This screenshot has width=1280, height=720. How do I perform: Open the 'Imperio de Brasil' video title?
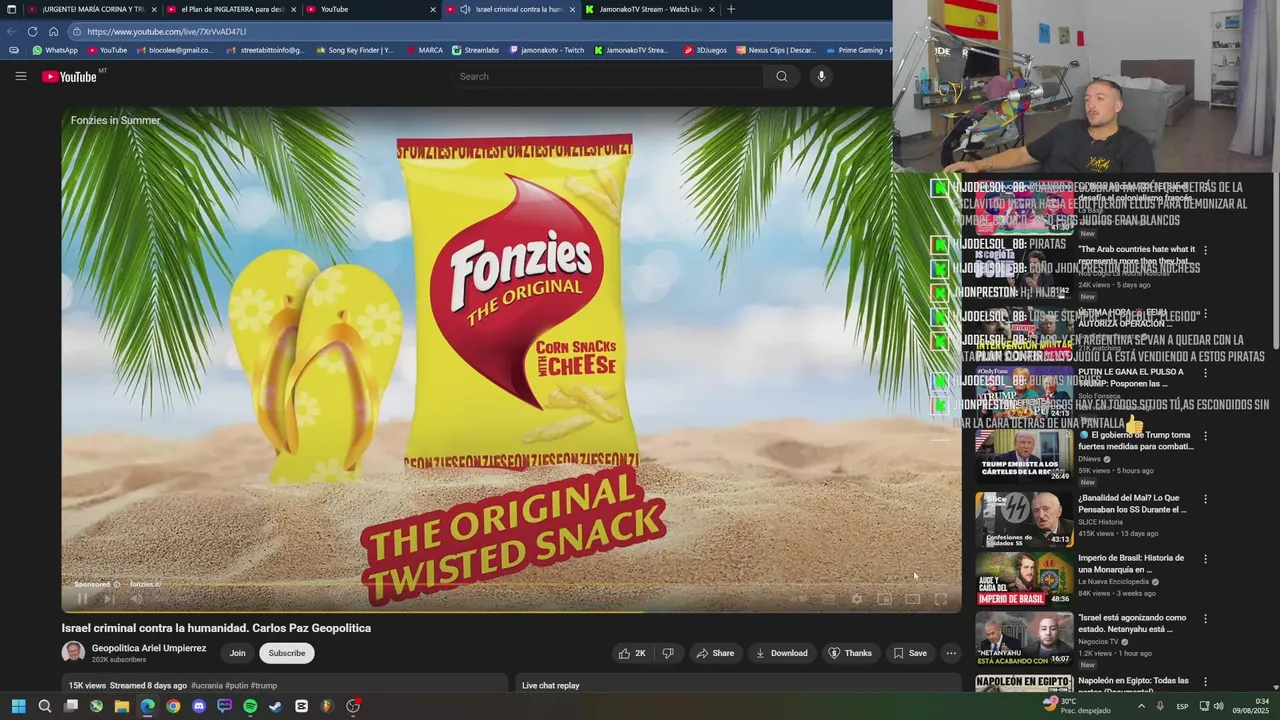point(1131,564)
